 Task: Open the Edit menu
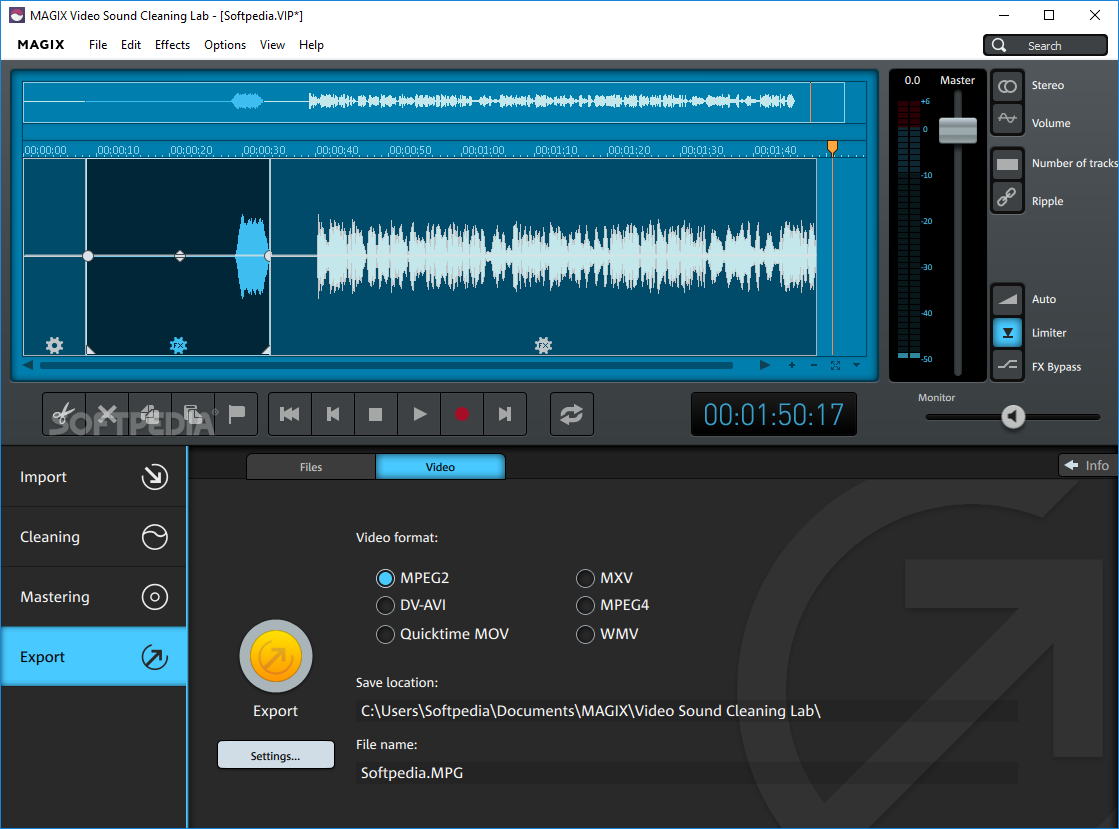131,45
